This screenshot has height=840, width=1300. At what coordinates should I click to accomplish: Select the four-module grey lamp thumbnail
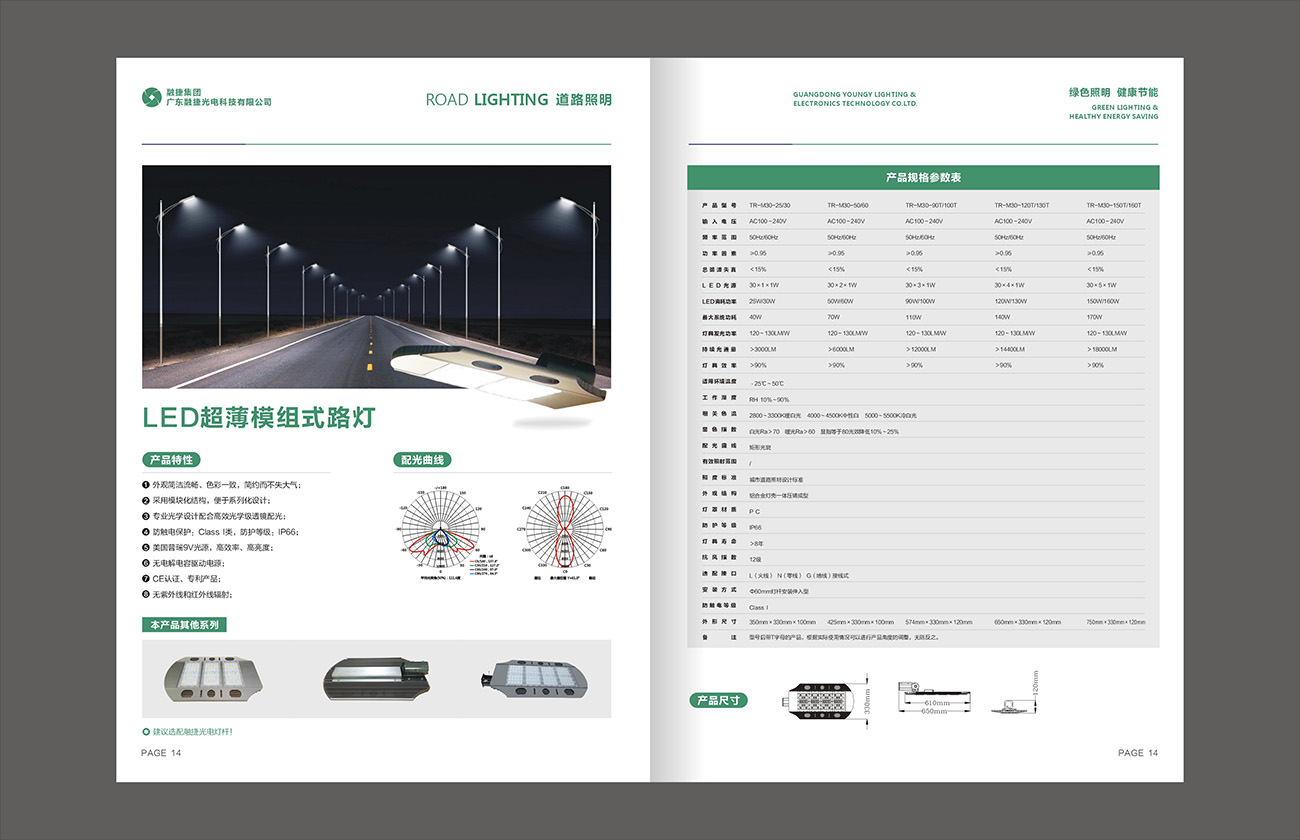[x=536, y=678]
